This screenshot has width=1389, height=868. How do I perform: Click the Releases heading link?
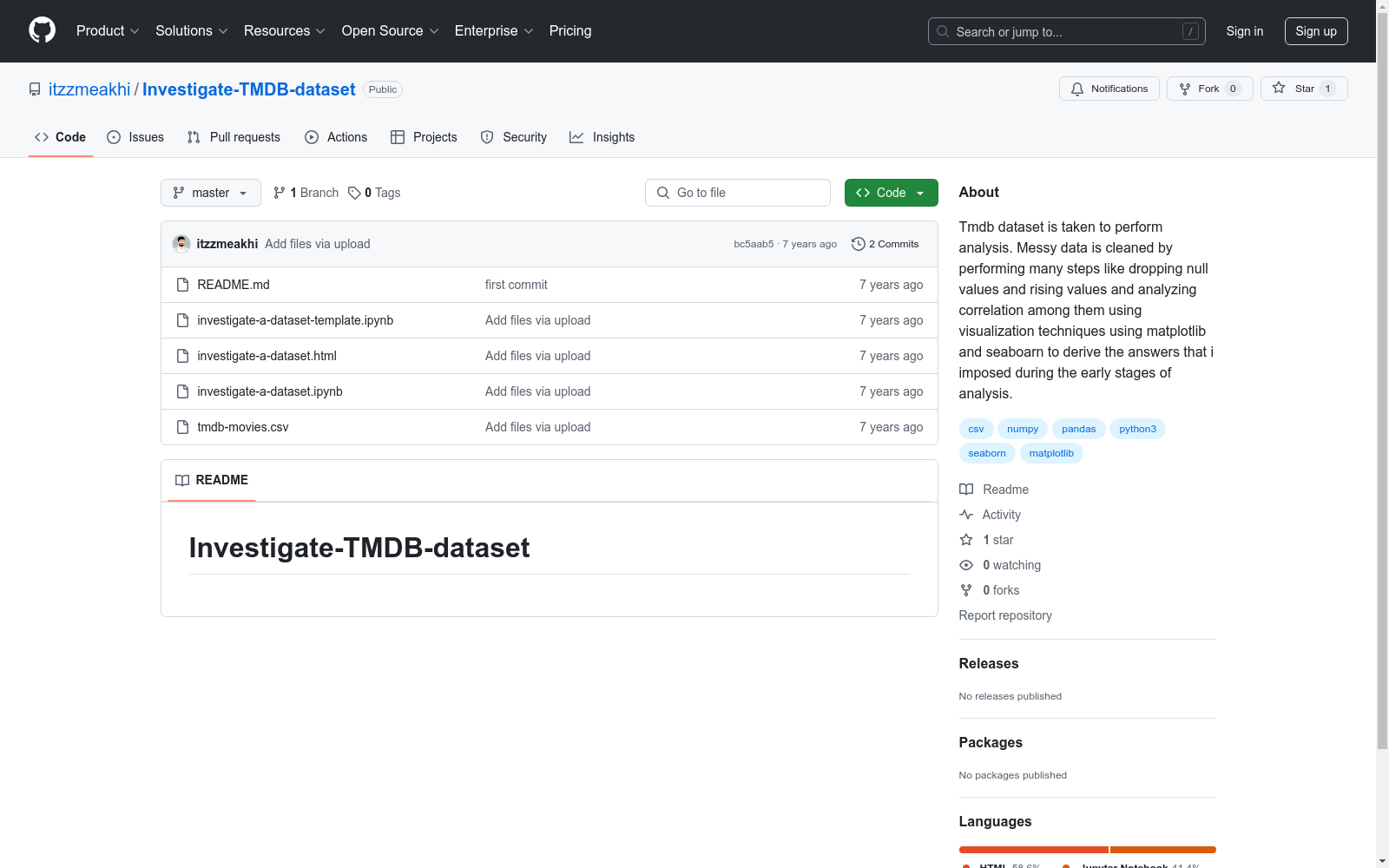pos(989,663)
